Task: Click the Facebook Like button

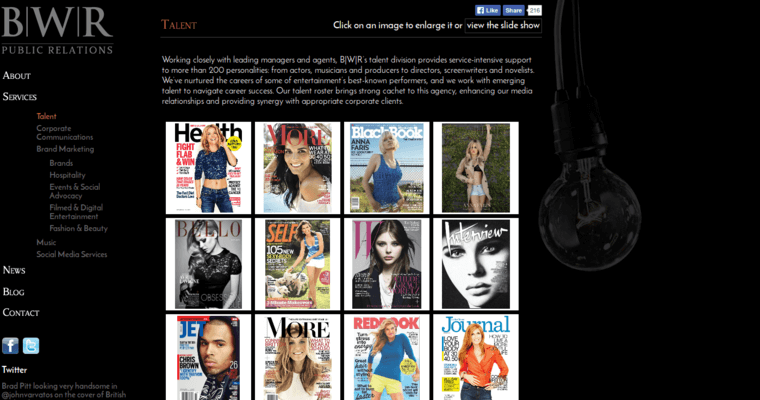Action: 488,10
